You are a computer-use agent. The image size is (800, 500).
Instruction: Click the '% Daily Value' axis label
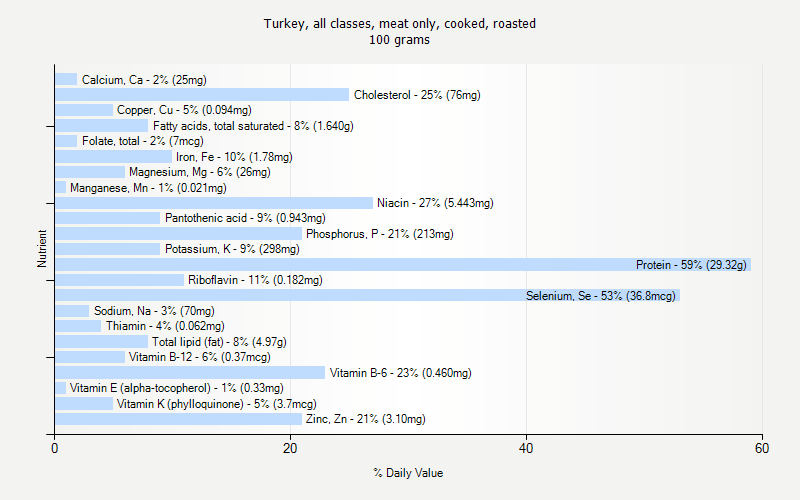tap(408, 473)
